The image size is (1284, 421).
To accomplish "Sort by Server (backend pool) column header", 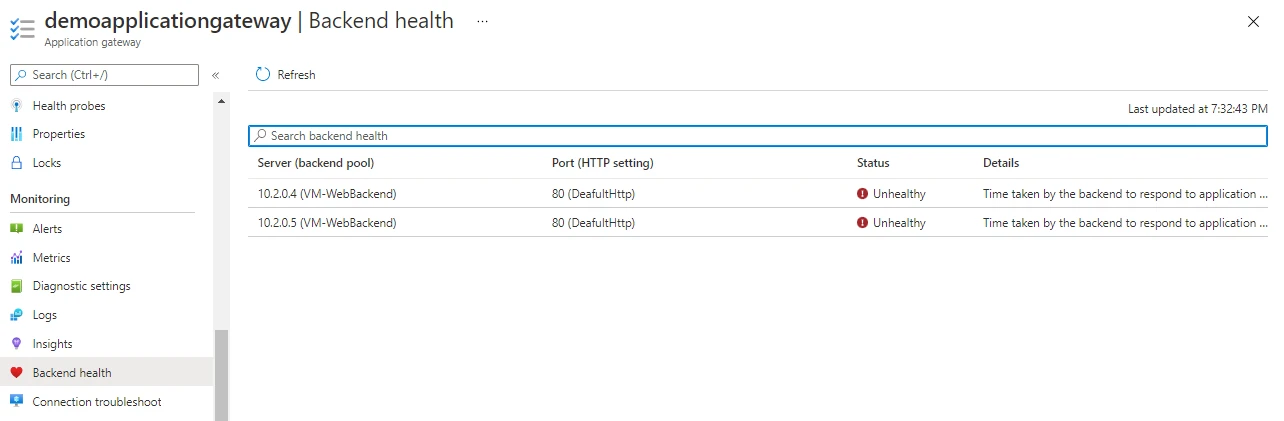I will (x=315, y=163).
